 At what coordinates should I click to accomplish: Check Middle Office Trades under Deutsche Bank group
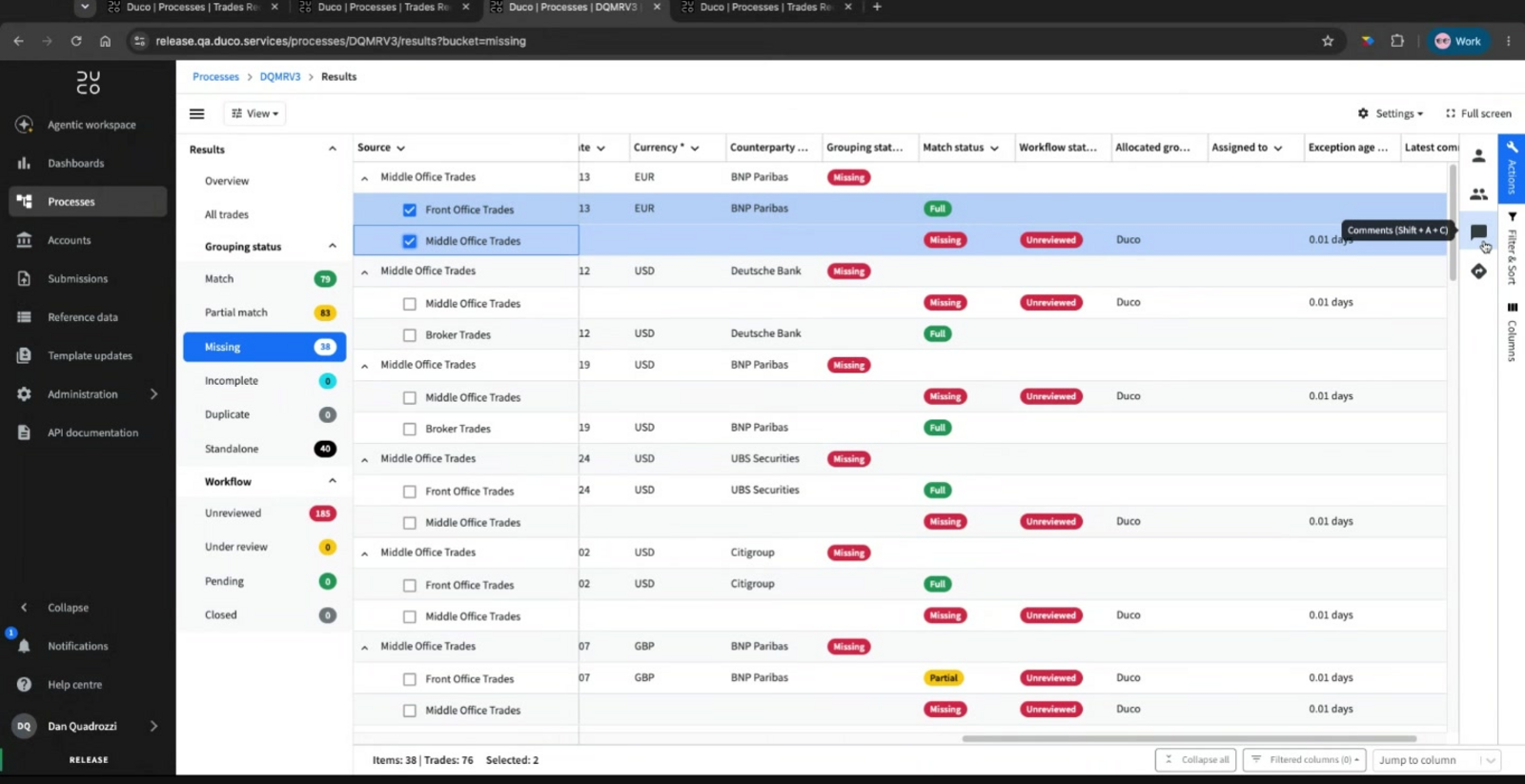click(410, 304)
